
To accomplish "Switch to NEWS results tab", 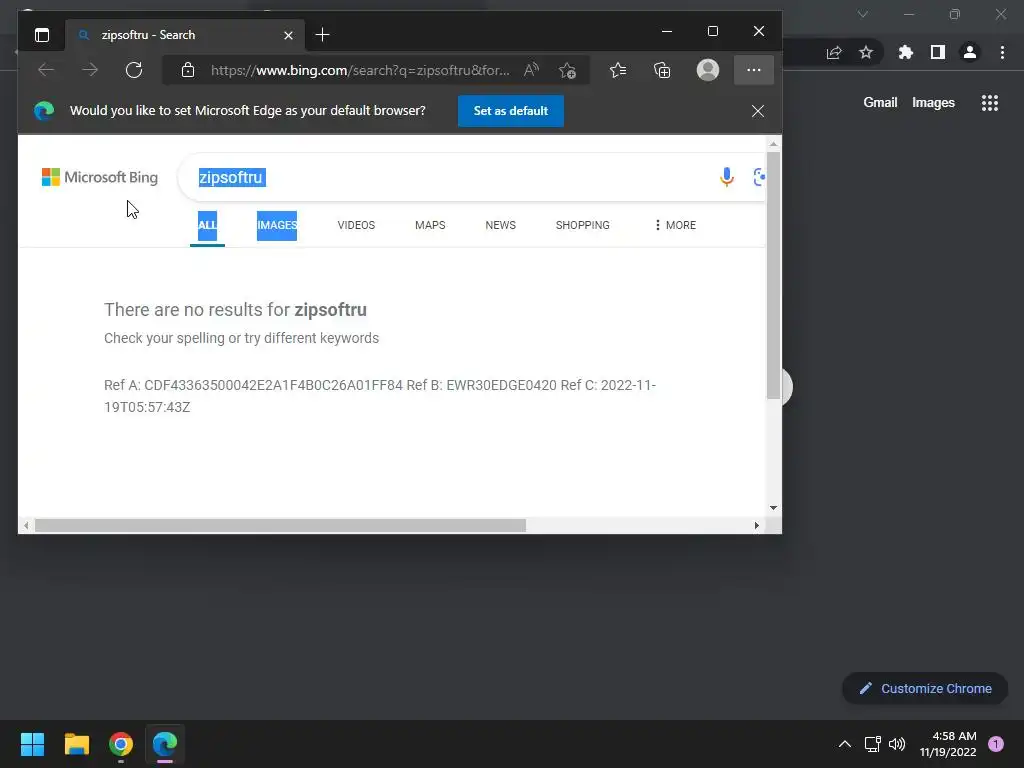I will pyautogui.click(x=500, y=225).
